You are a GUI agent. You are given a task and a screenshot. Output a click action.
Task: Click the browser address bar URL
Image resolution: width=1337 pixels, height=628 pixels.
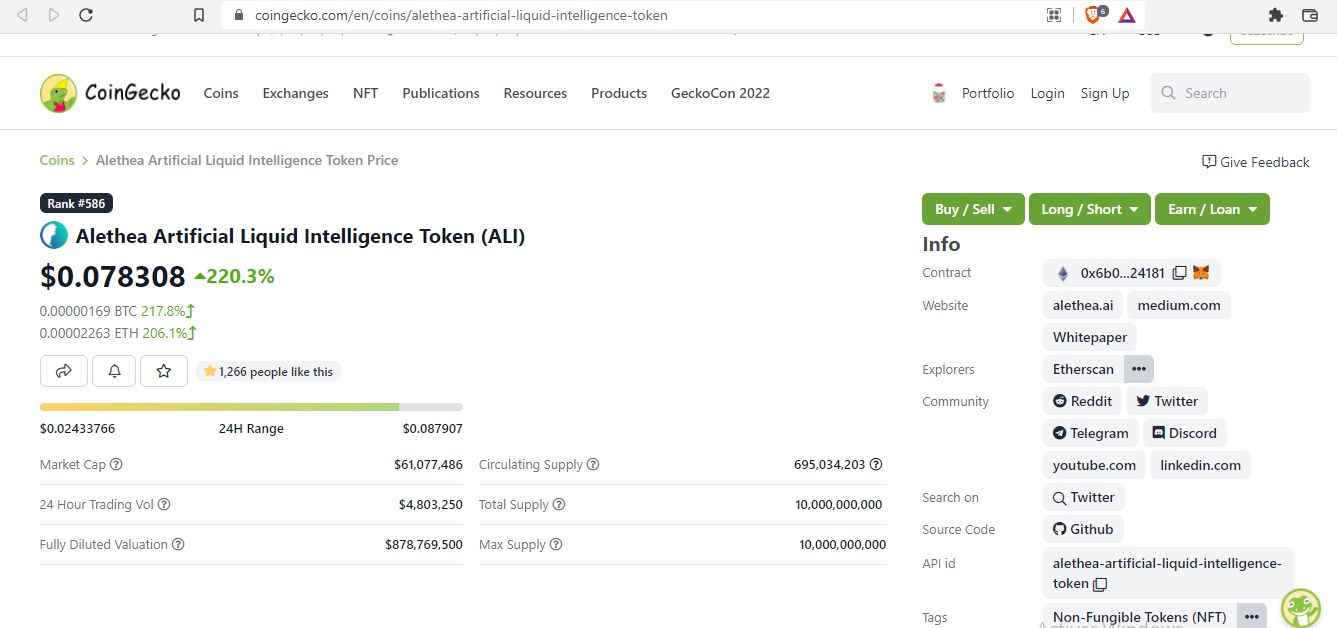point(461,15)
